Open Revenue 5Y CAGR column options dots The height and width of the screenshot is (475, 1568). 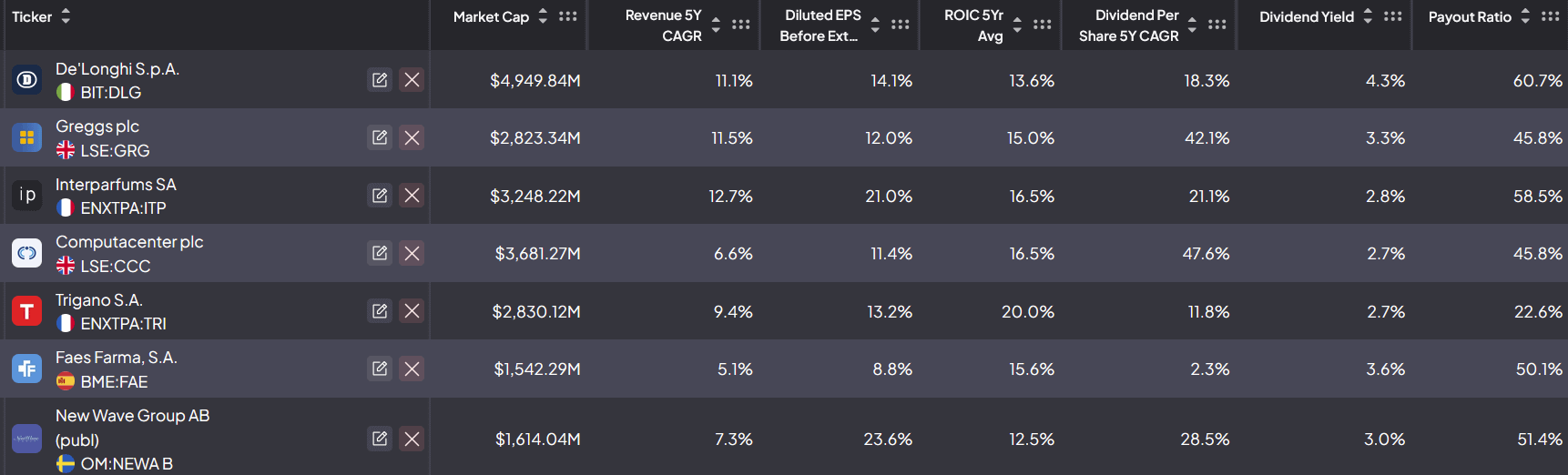[x=741, y=25]
